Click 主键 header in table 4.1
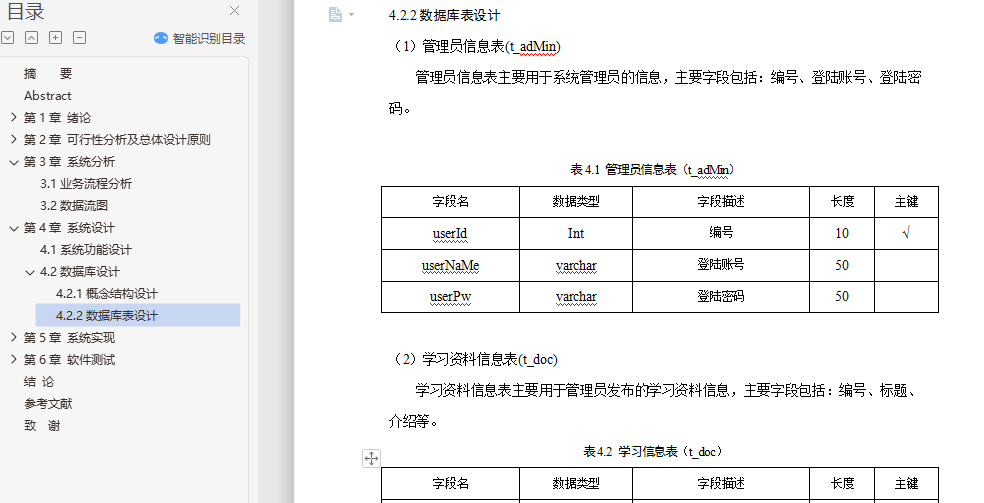The height and width of the screenshot is (503, 984). click(906, 201)
